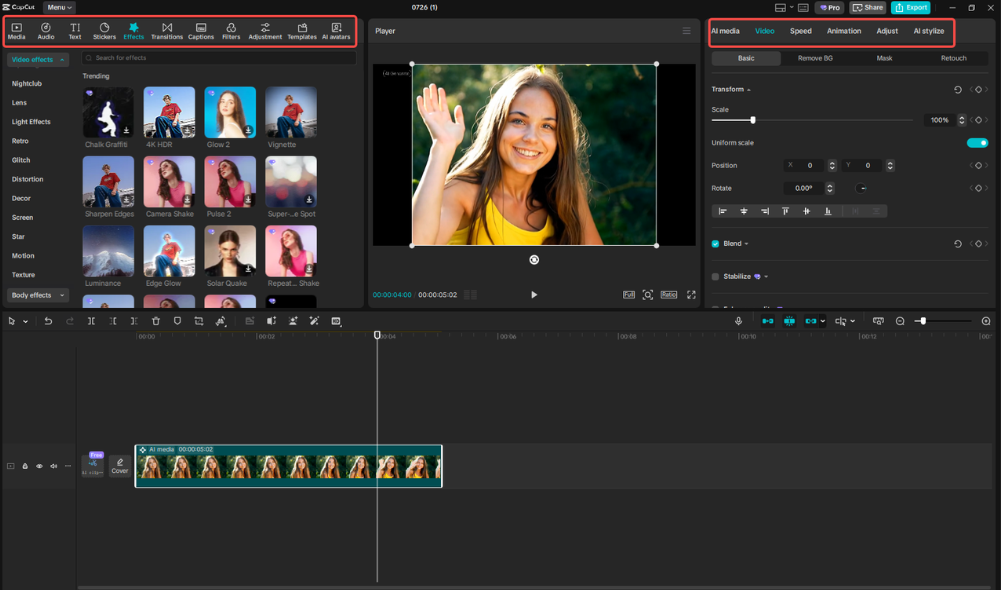Open the Menu dropdown at top left

coord(59,7)
